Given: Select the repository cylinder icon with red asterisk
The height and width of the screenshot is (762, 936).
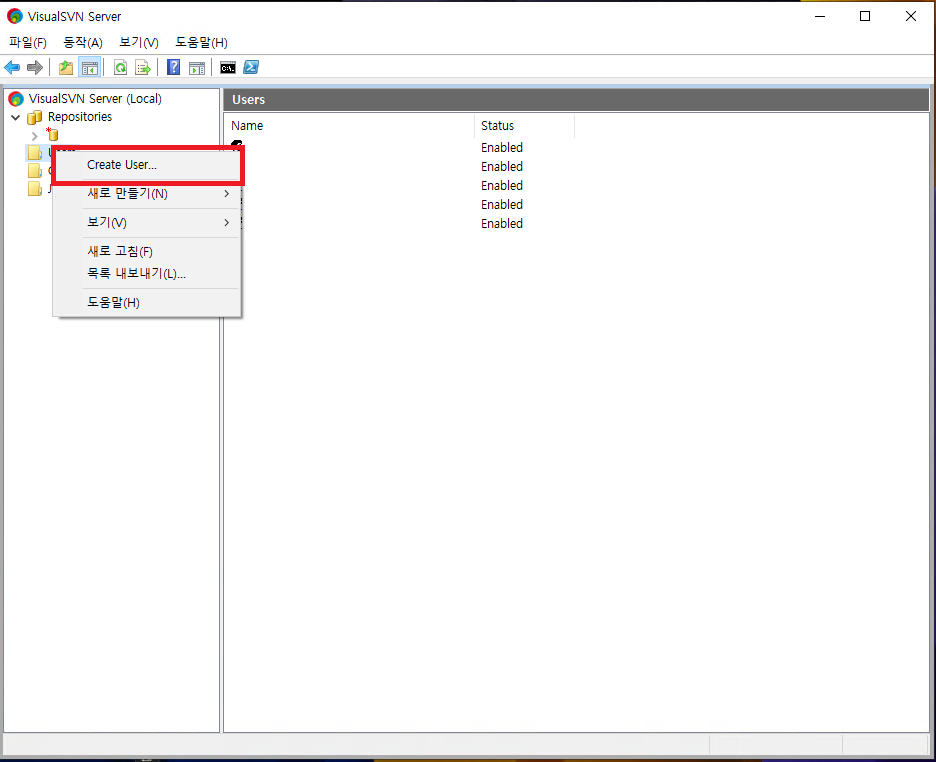Looking at the screenshot, I should point(53,135).
